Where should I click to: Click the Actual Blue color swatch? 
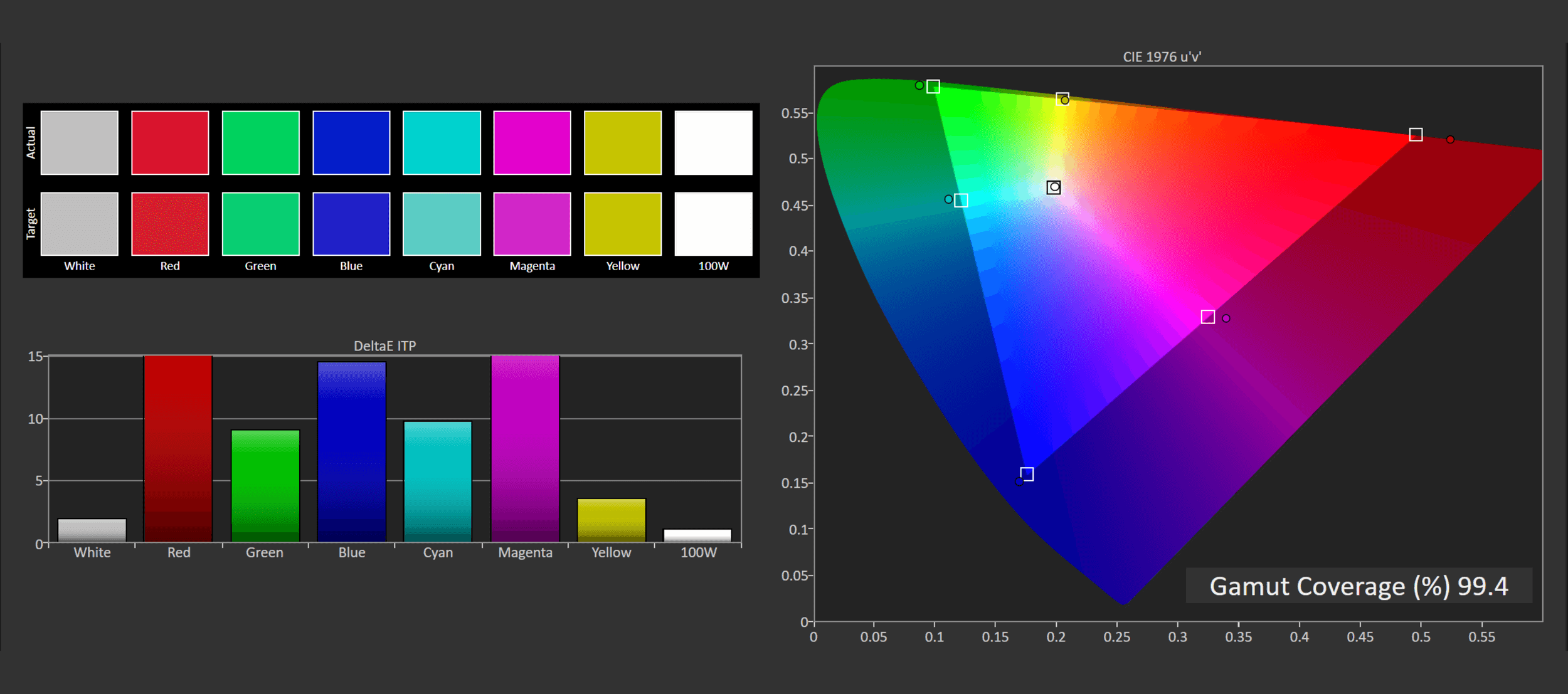pyautogui.click(x=351, y=143)
